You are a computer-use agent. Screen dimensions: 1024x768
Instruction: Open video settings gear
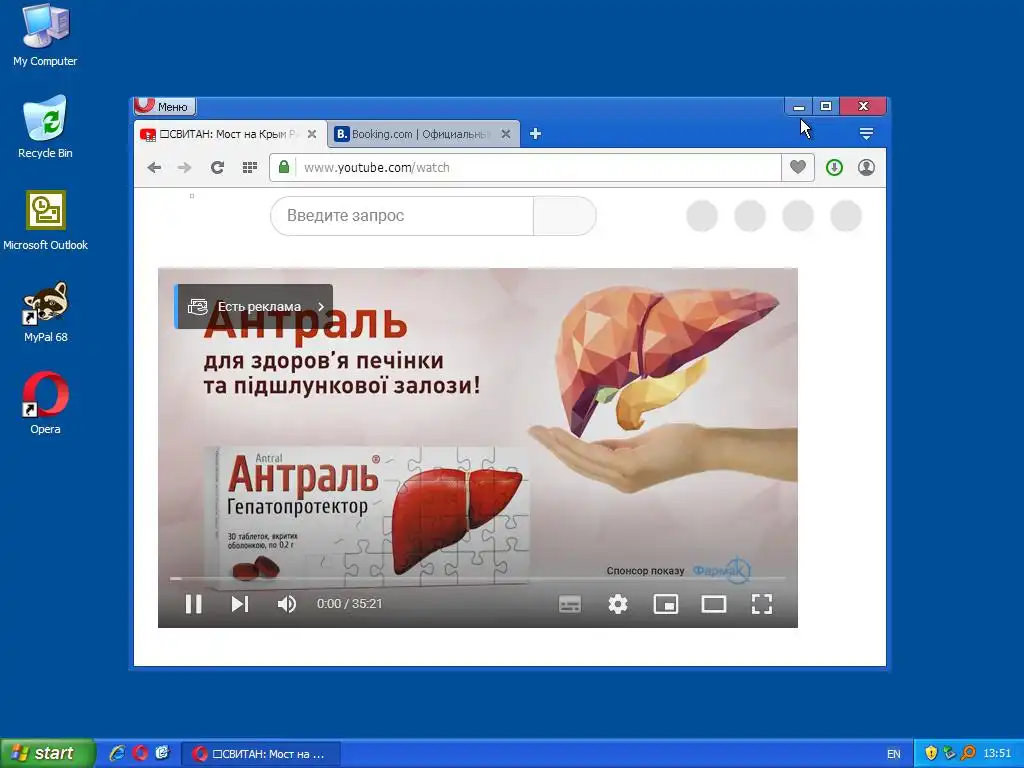(x=618, y=604)
